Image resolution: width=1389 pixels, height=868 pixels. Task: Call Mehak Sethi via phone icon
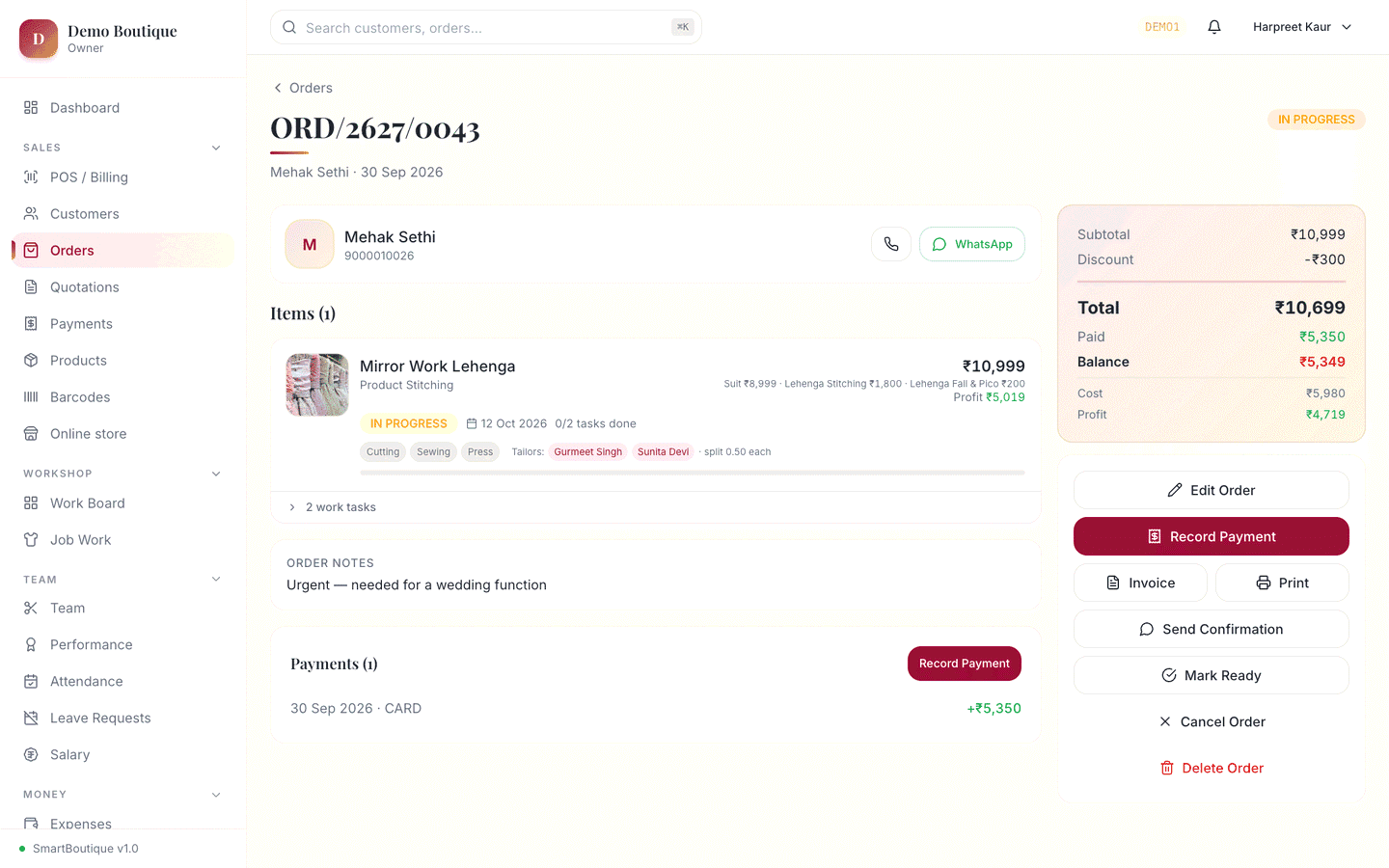(891, 244)
